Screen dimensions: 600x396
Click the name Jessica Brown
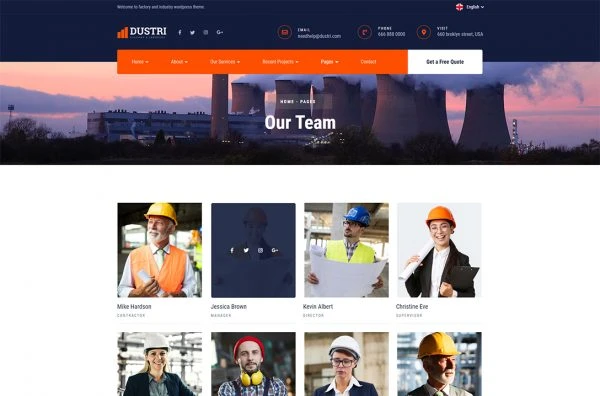click(x=228, y=306)
